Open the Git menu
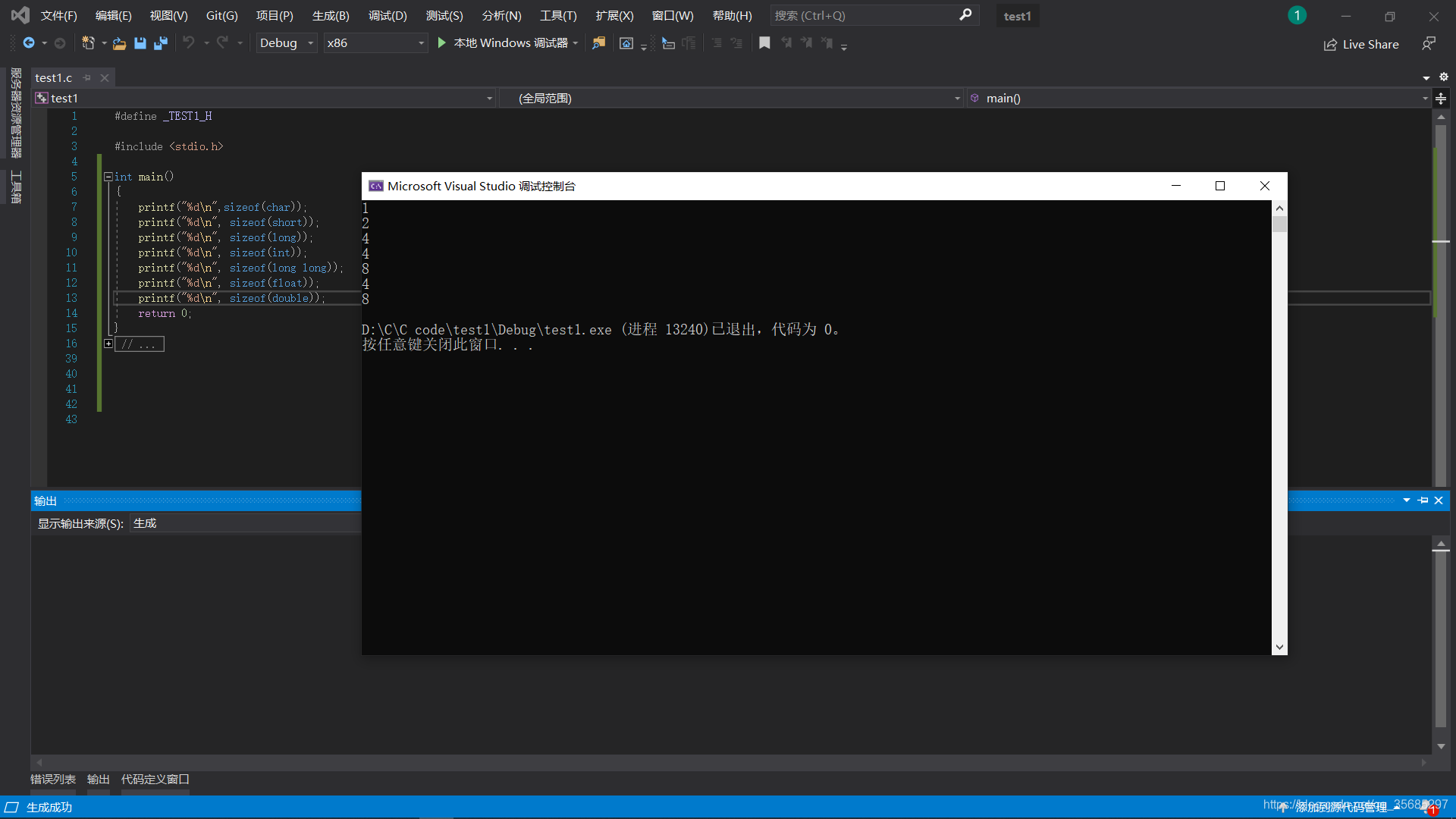 [221, 15]
